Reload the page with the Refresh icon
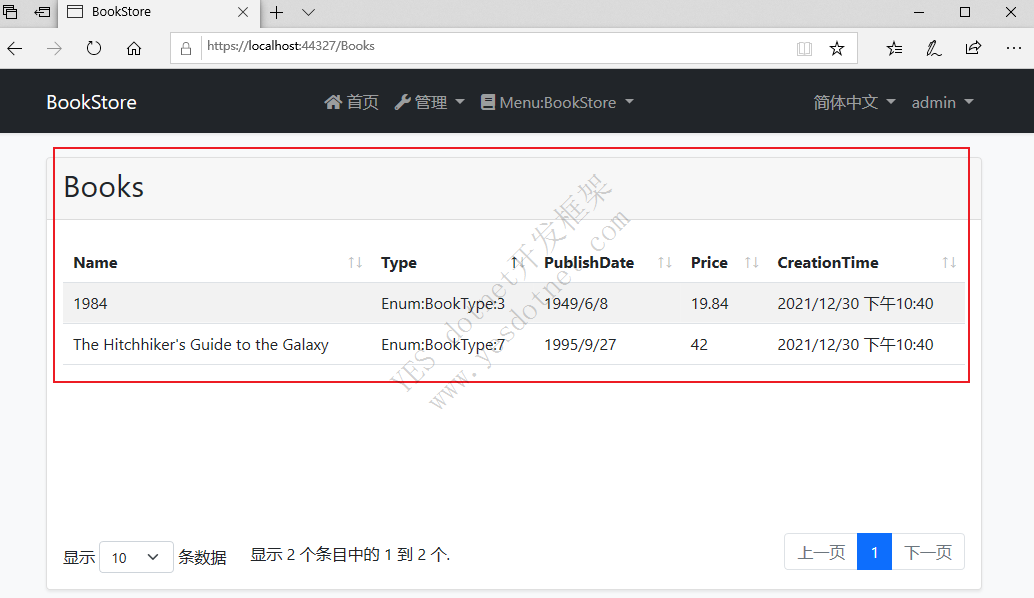1034x598 pixels. pos(94,48)
